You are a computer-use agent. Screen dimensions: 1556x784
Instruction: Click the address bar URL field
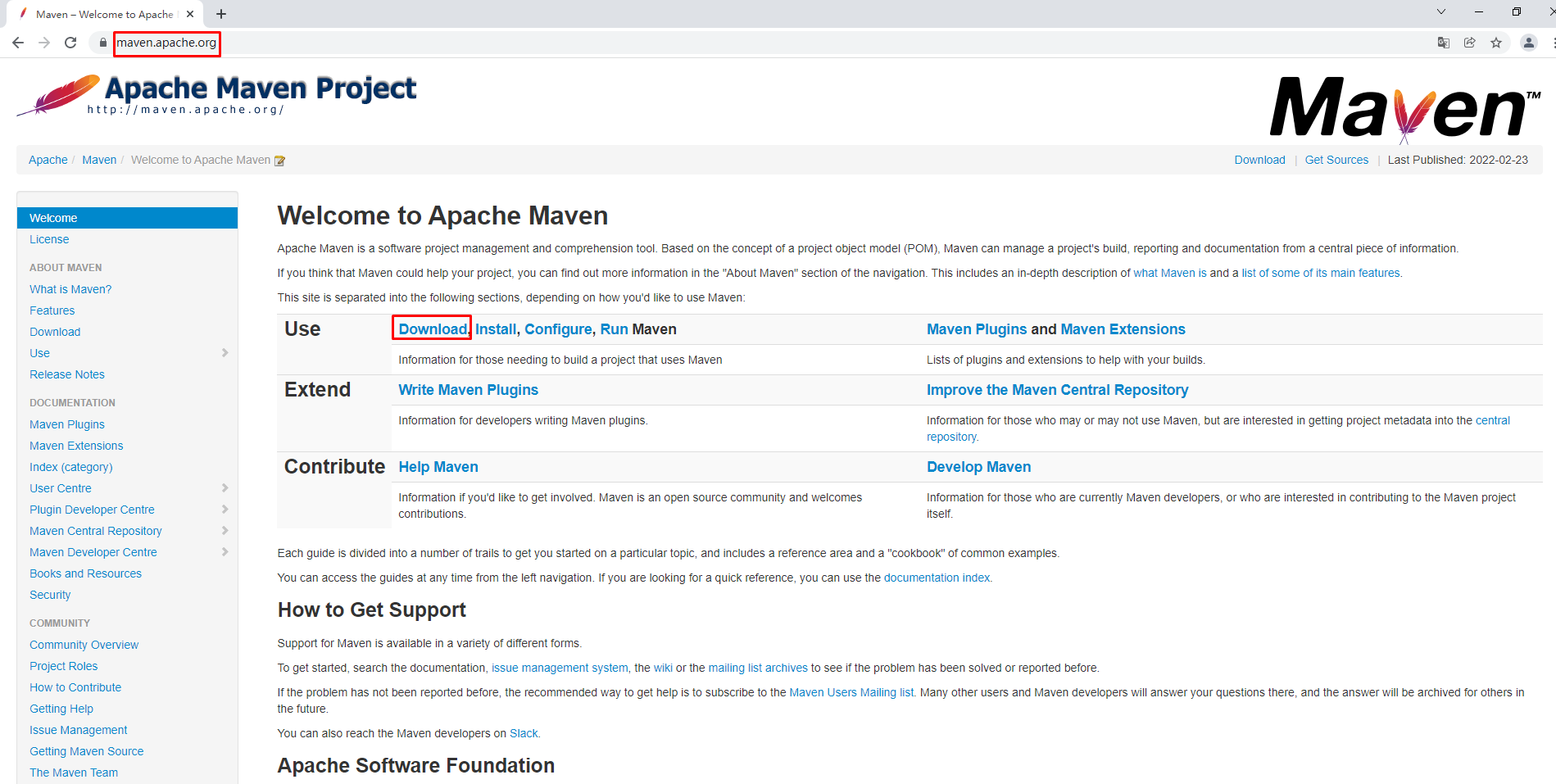166,43
